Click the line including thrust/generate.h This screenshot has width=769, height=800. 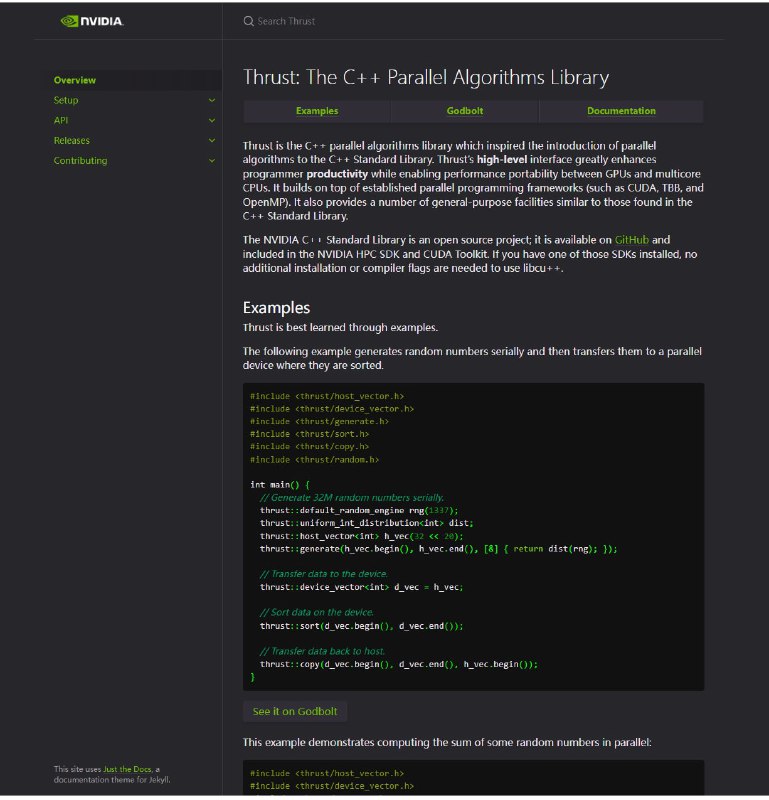(319, 421)
